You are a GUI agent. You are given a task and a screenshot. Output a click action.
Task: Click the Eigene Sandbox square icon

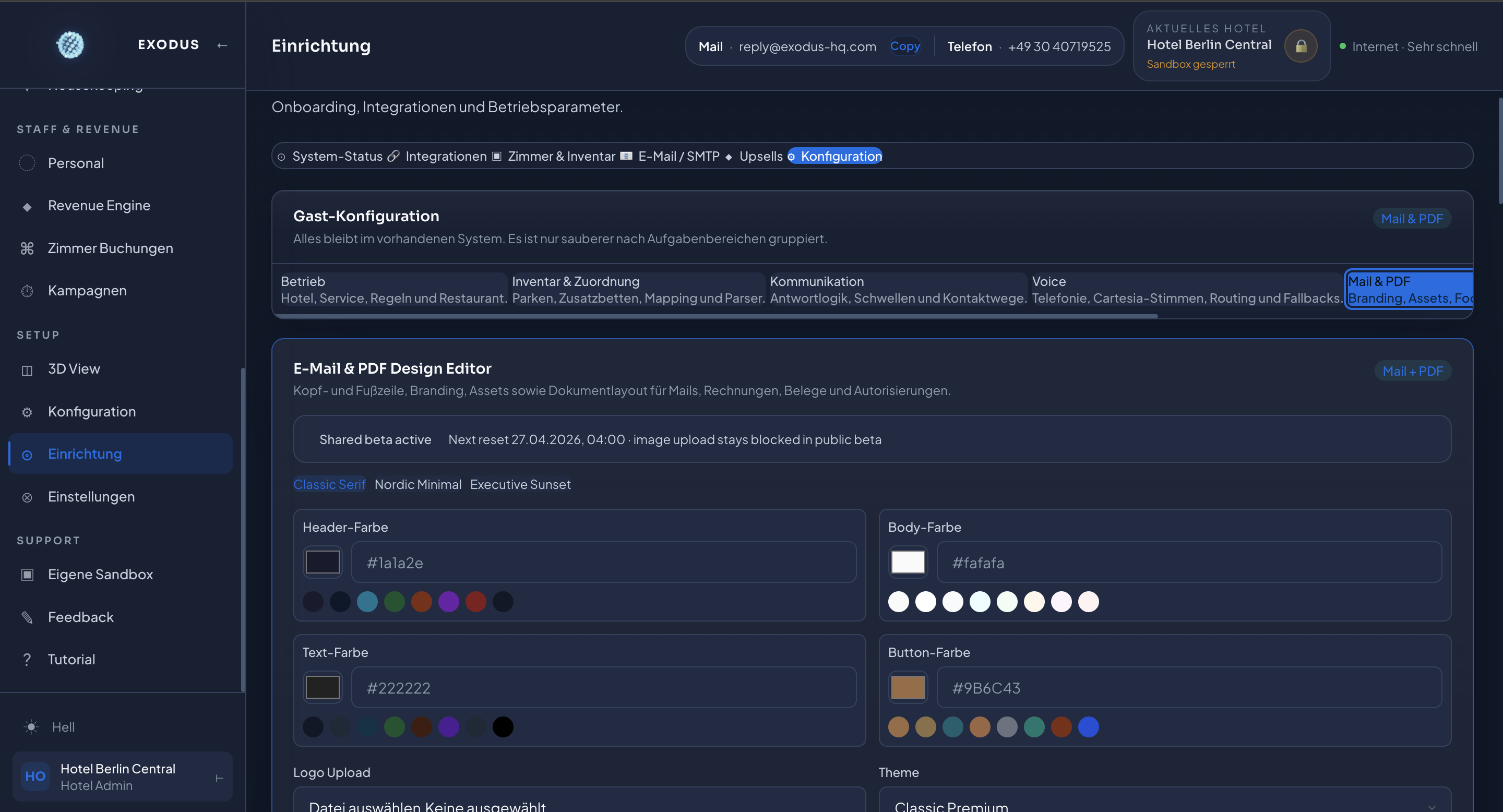pyautogui.click(x=27, y=575)
